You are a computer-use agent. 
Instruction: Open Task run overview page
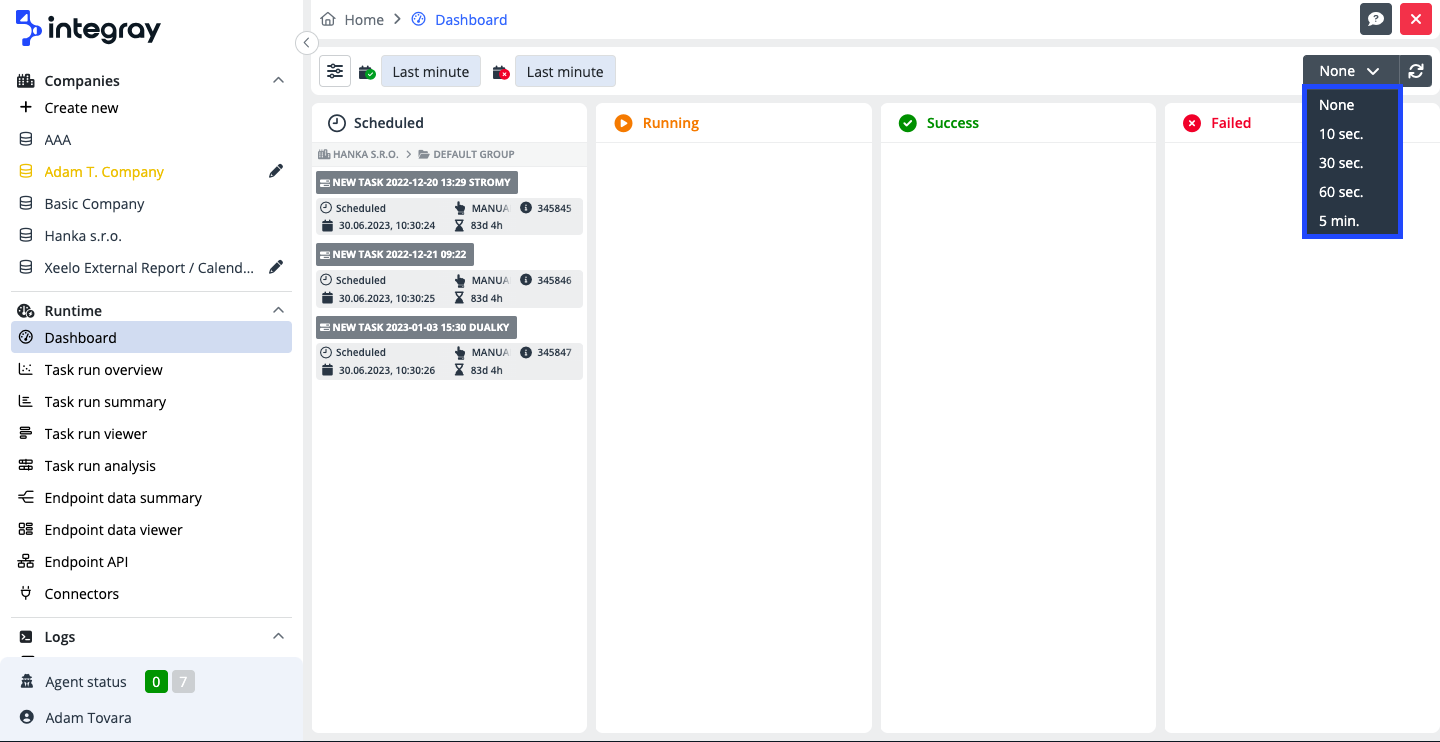click(103, 370)
